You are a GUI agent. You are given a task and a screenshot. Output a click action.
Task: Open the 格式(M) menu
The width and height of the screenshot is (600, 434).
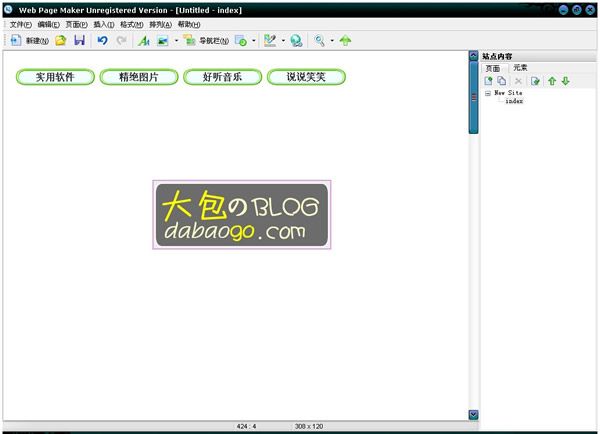click(x=131, y=24)
